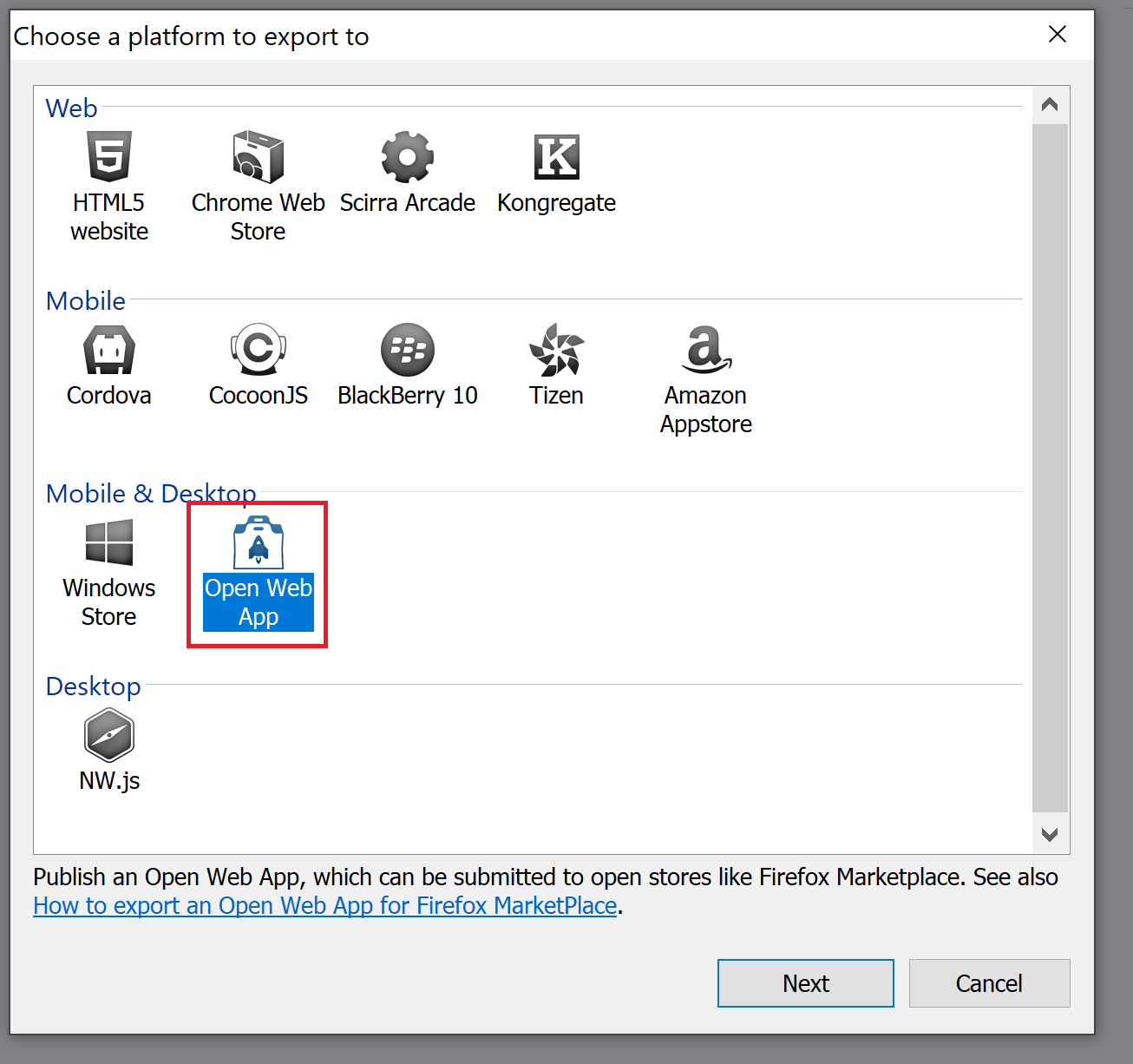Image resolution: width=1133 pixels, height=1064 pixels.
Task: Choose the Chrome Web Store platform icon
Action: click(259, 156)
